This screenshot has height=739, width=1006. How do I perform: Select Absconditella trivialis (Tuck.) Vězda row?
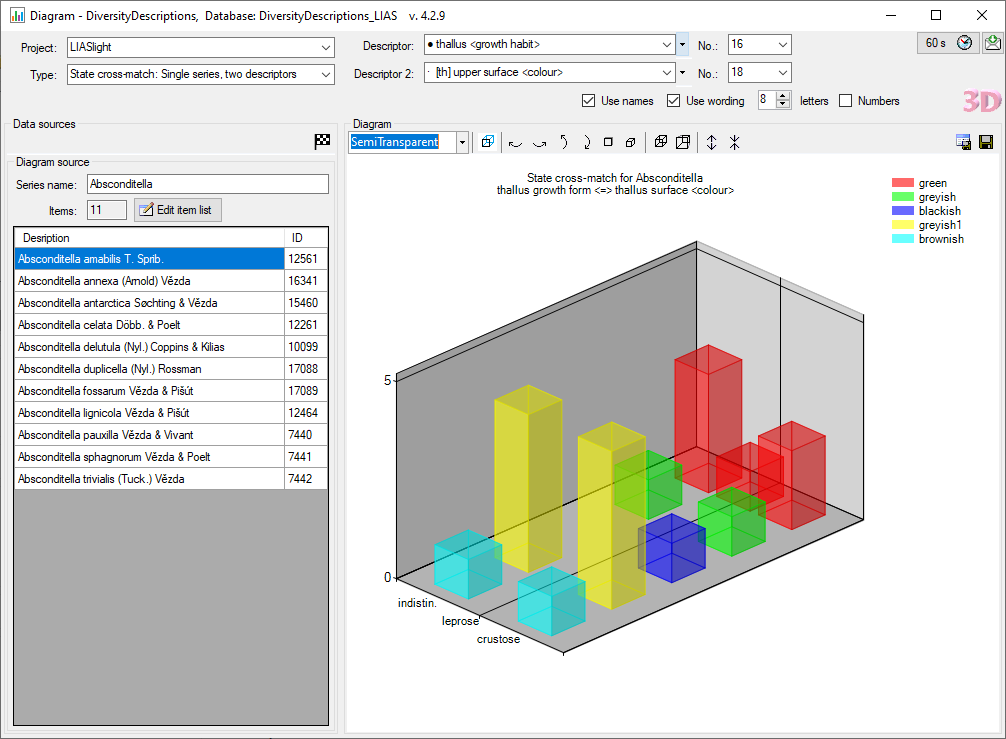pos(149,479)
